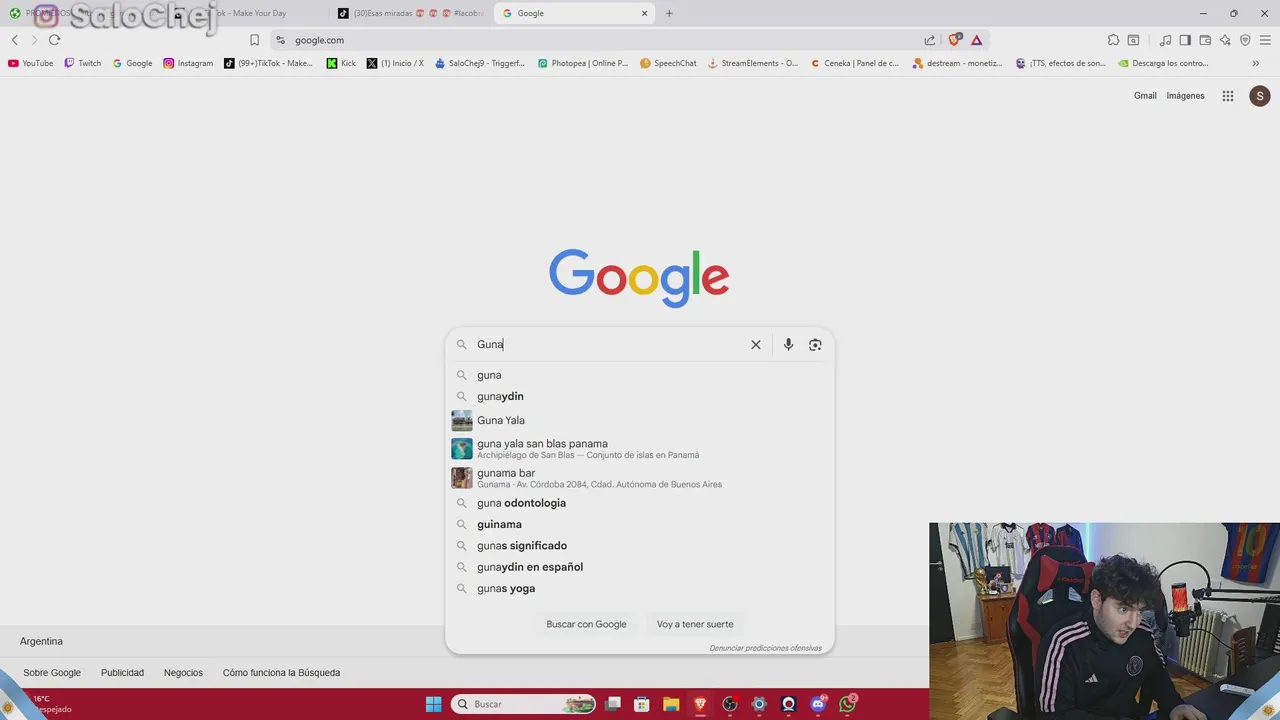Open Google Lens image search icon
The image size is (1280, 720).
815,344
